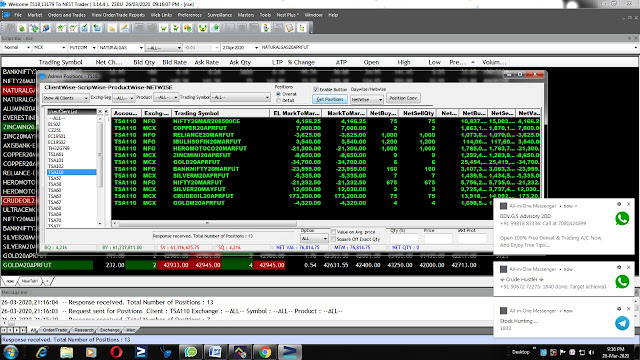Click the Get Positions button
The width and height of the screenshot is (640, 360).
pos(330,99)
